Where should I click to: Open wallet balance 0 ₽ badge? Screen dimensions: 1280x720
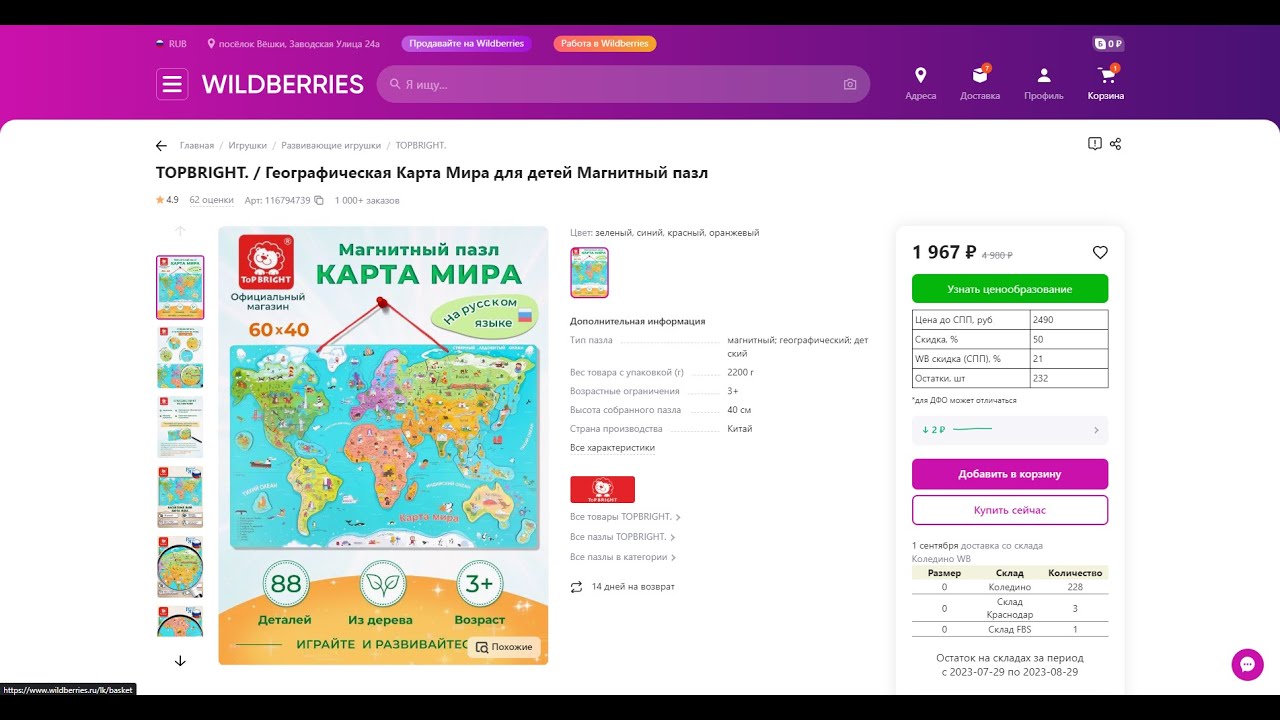click(1109, 44)
